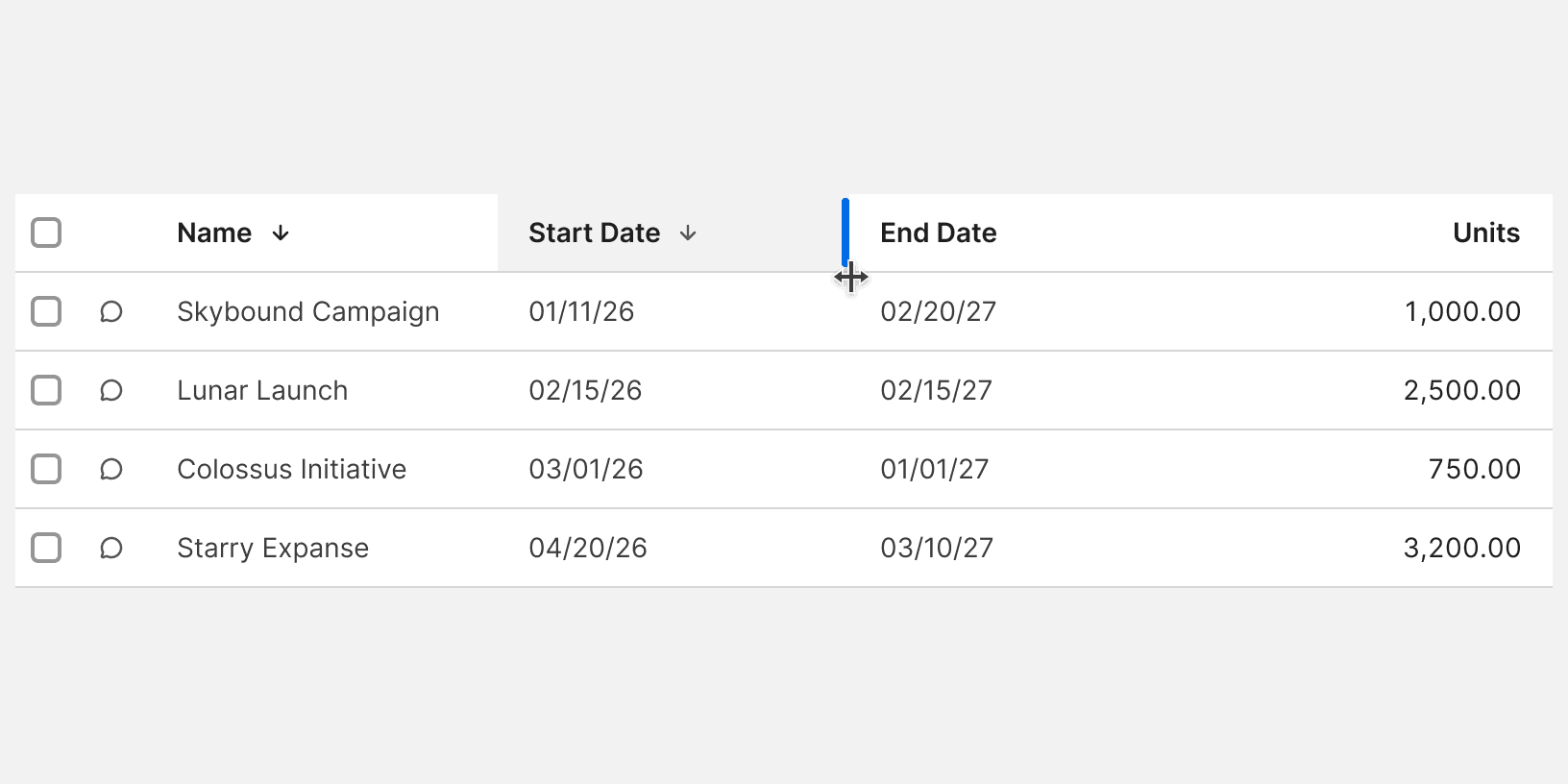
Task: Check the Skybound Campaign row checkbox
Action: [x=46, y=312]
